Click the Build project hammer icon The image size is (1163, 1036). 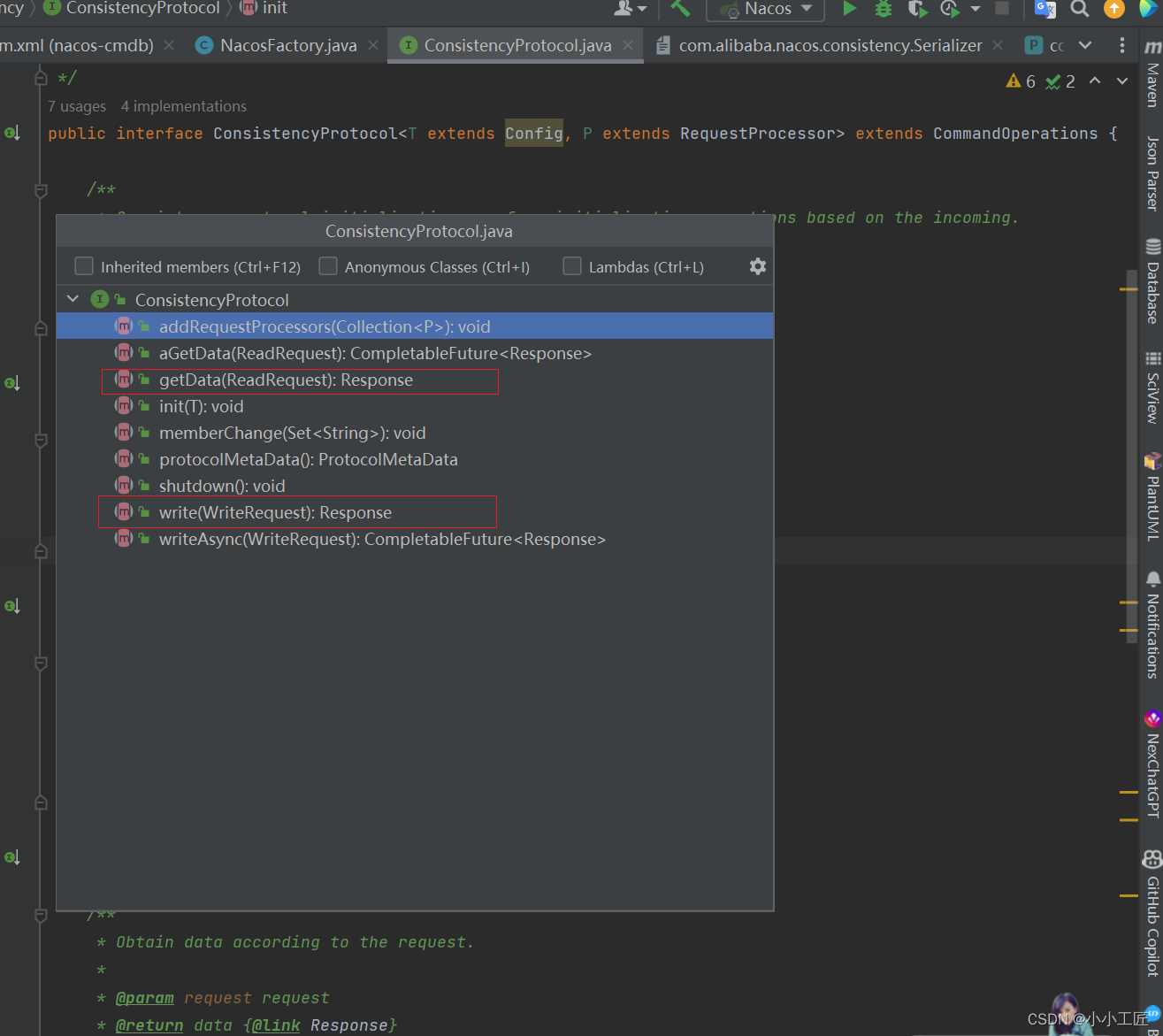(680, 9)
